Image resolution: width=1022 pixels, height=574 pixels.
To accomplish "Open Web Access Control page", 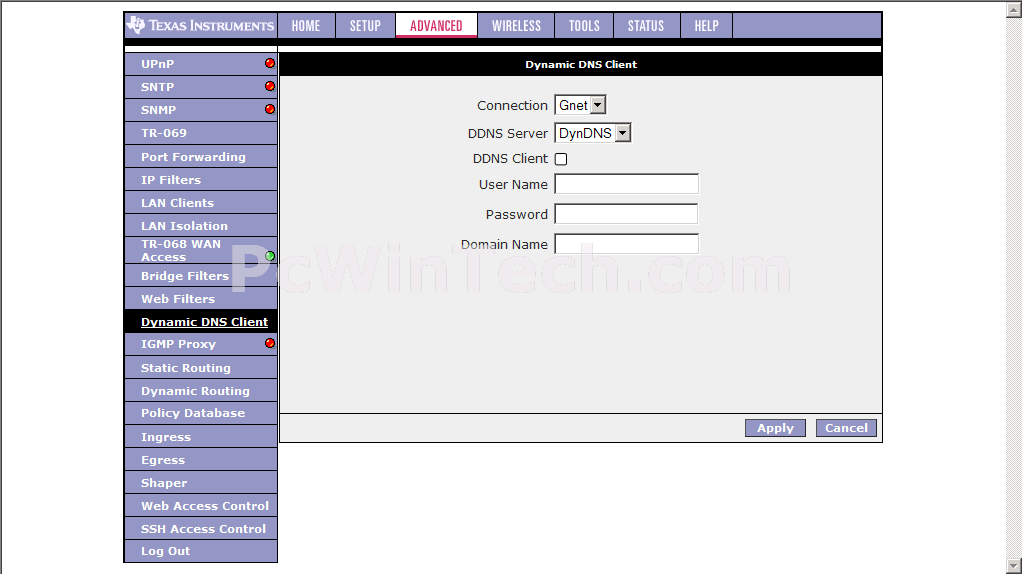I will [x=201, y=506].
